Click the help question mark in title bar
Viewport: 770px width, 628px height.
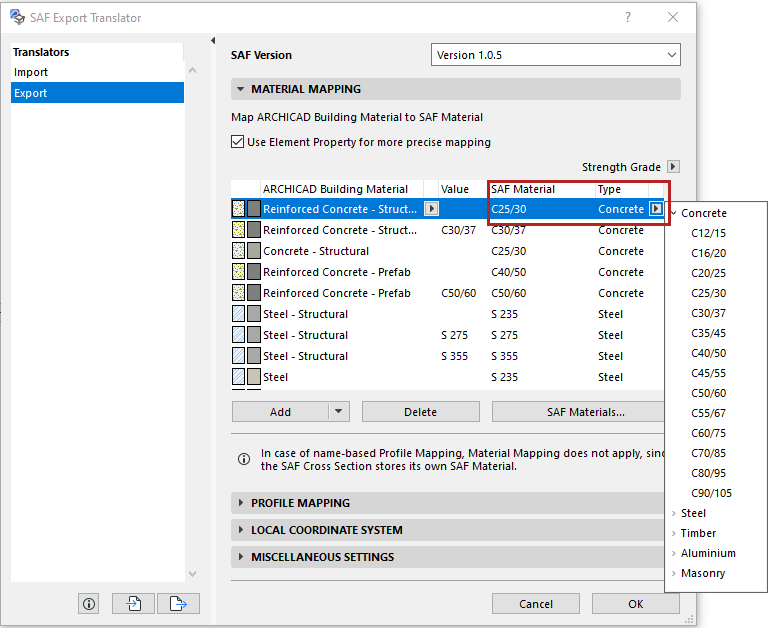[x=628, y=17]
